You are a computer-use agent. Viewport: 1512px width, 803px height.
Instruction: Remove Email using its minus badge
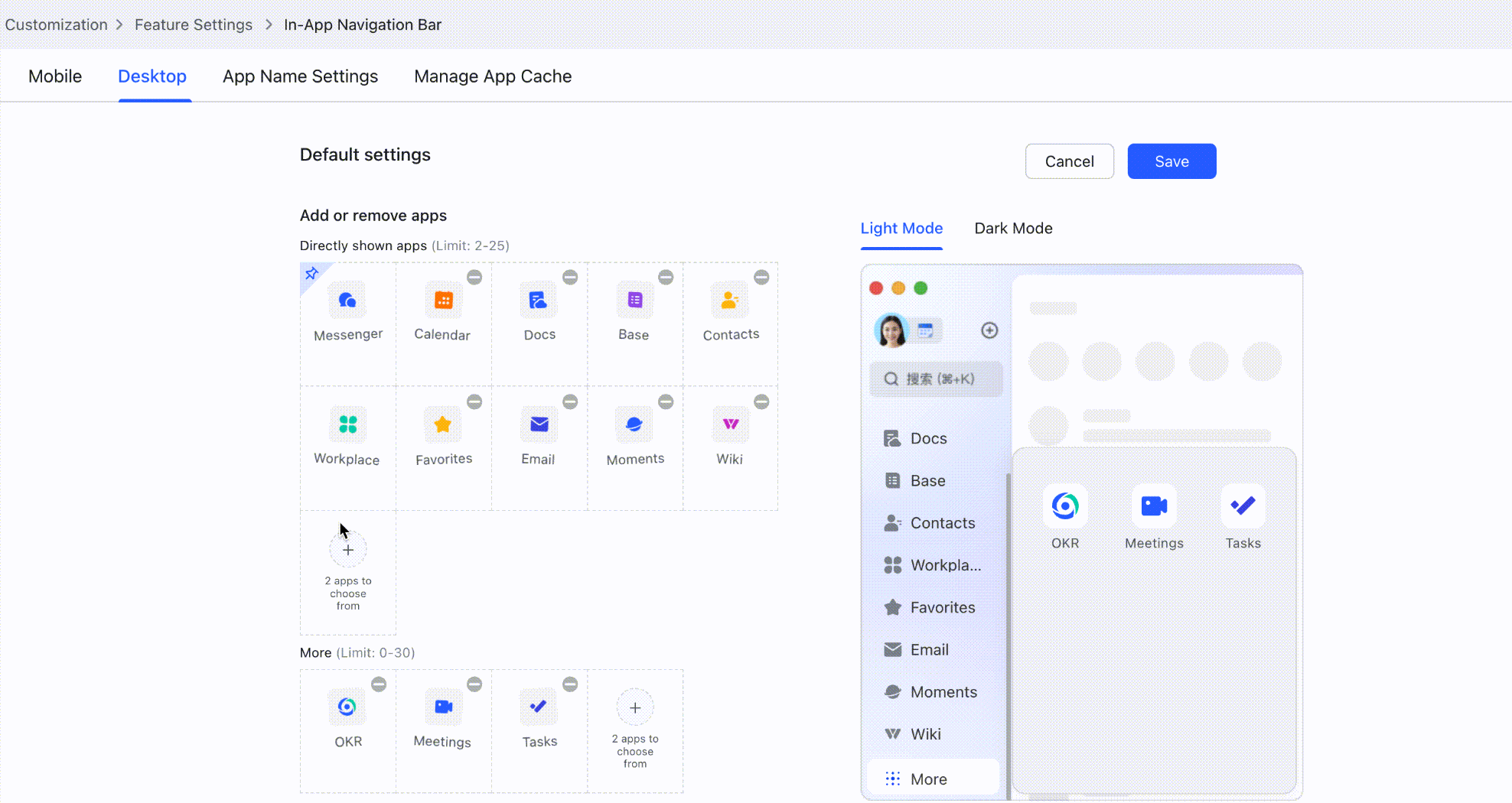[x=570, y=401]
